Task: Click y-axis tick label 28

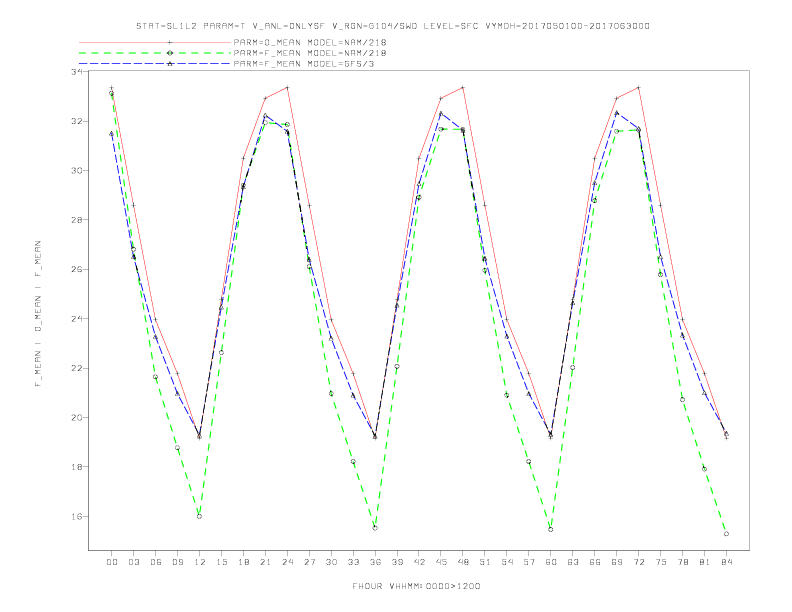Action: (77, 220)
